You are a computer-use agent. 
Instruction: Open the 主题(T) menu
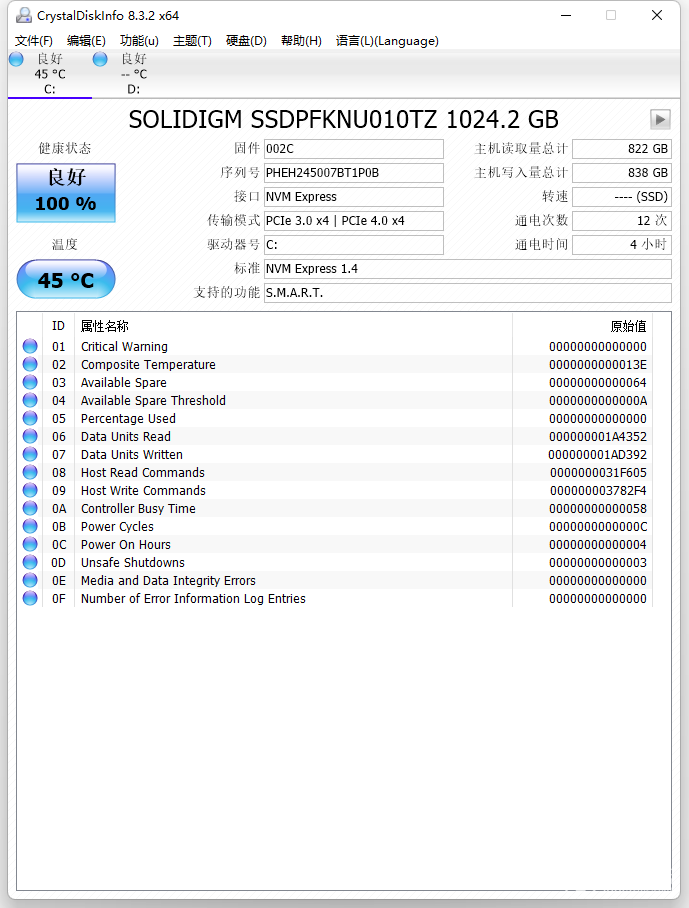tap(192, 41)
